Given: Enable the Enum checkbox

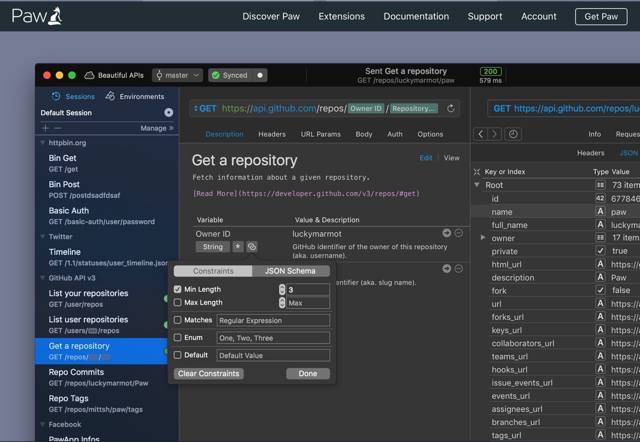Looking at the screenshot, I should [x=178, y=338].
